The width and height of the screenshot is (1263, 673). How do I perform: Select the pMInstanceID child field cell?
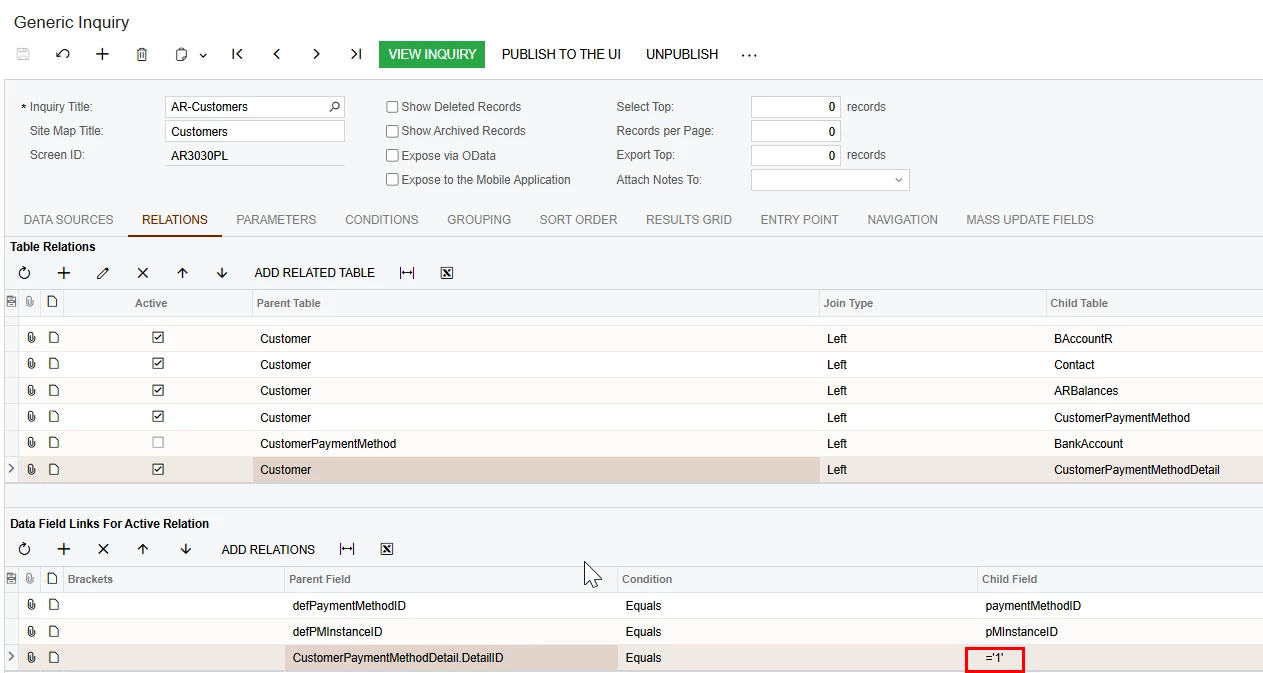pyautogui.click(x=1120, y=632)
